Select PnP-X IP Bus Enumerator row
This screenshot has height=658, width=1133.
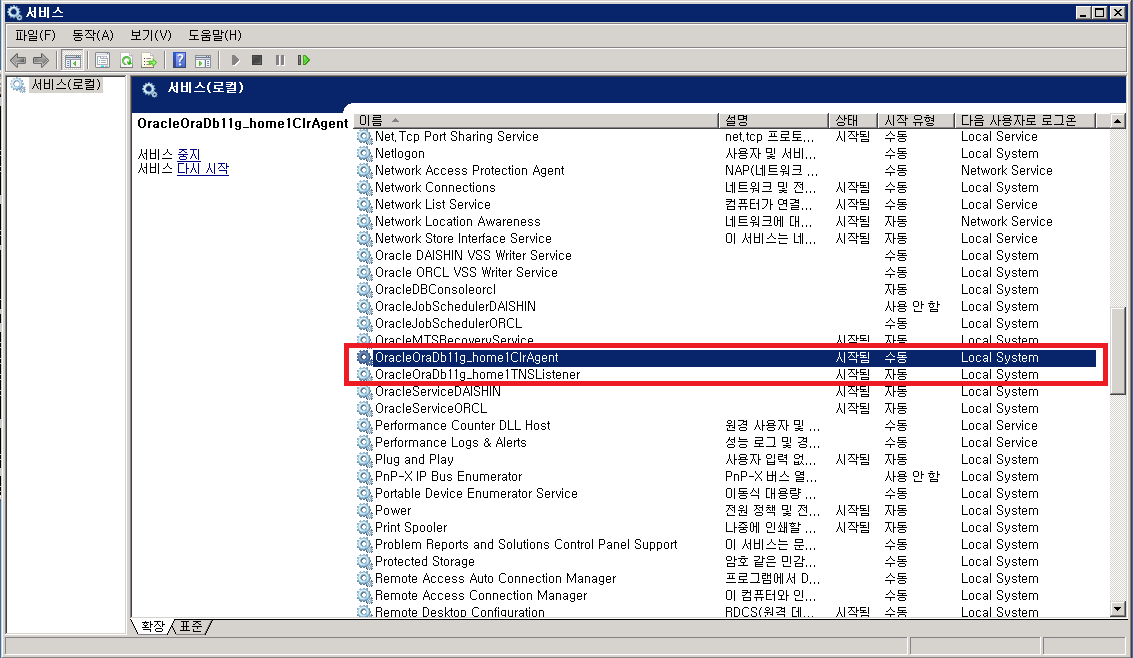(x=726, y=477)
